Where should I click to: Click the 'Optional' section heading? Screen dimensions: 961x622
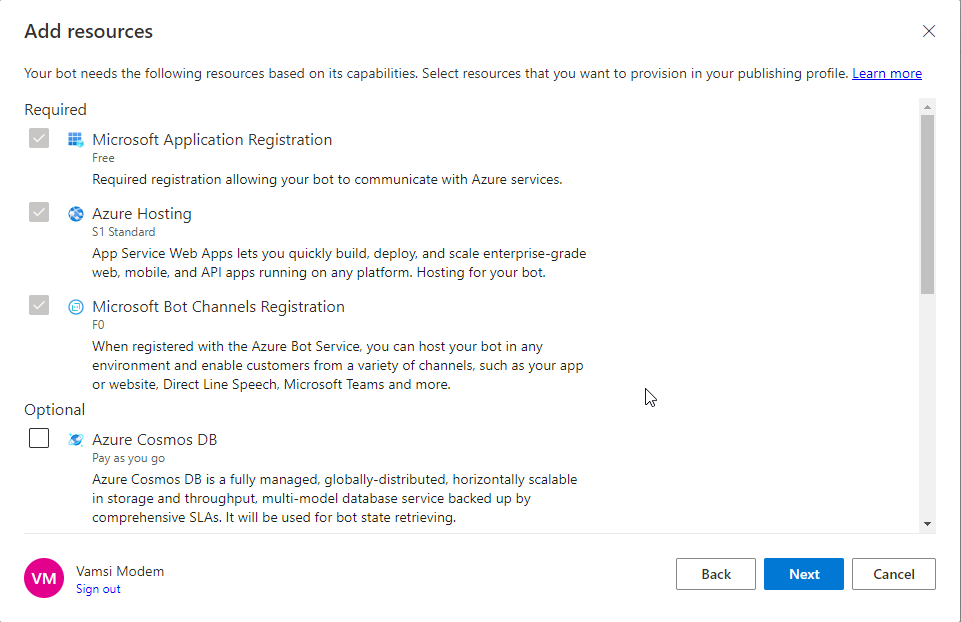point(55,410)
